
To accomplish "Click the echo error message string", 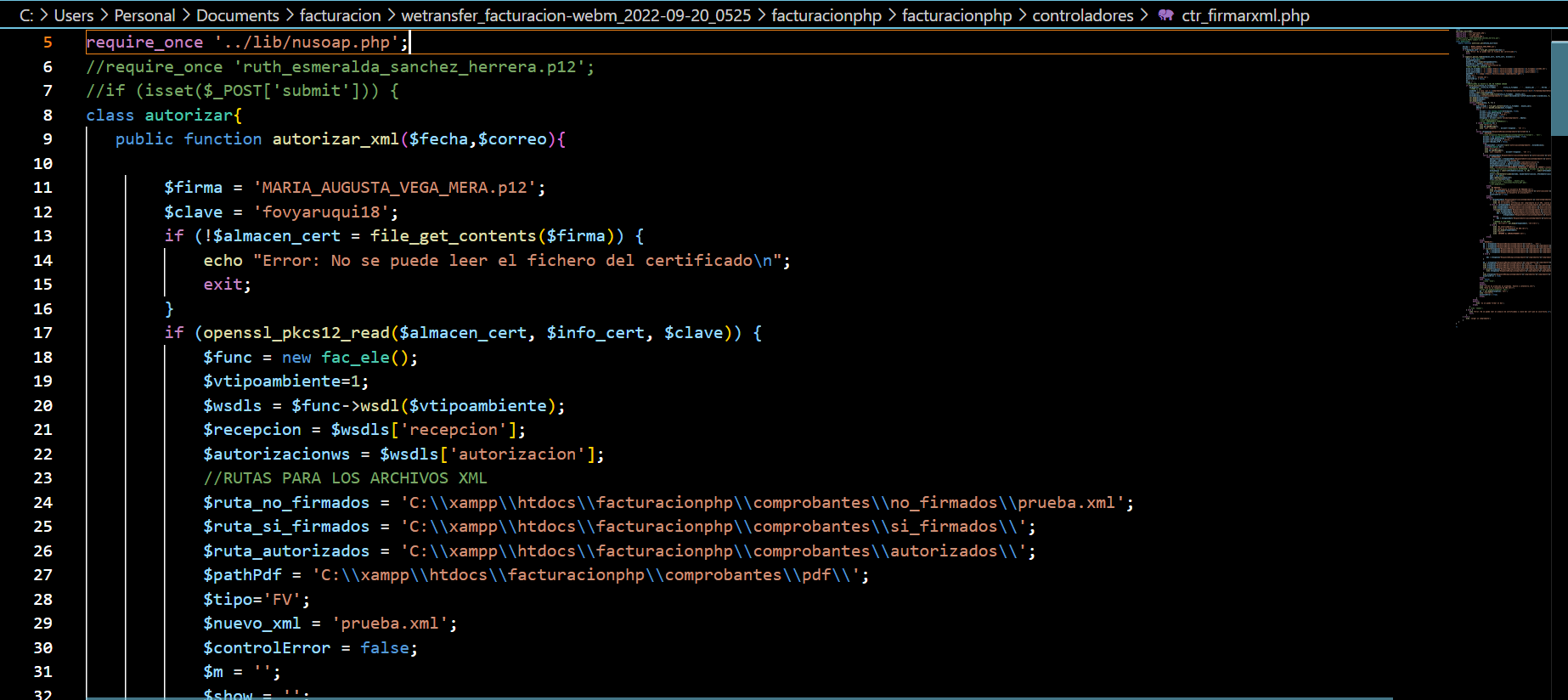I will [517, 261].
